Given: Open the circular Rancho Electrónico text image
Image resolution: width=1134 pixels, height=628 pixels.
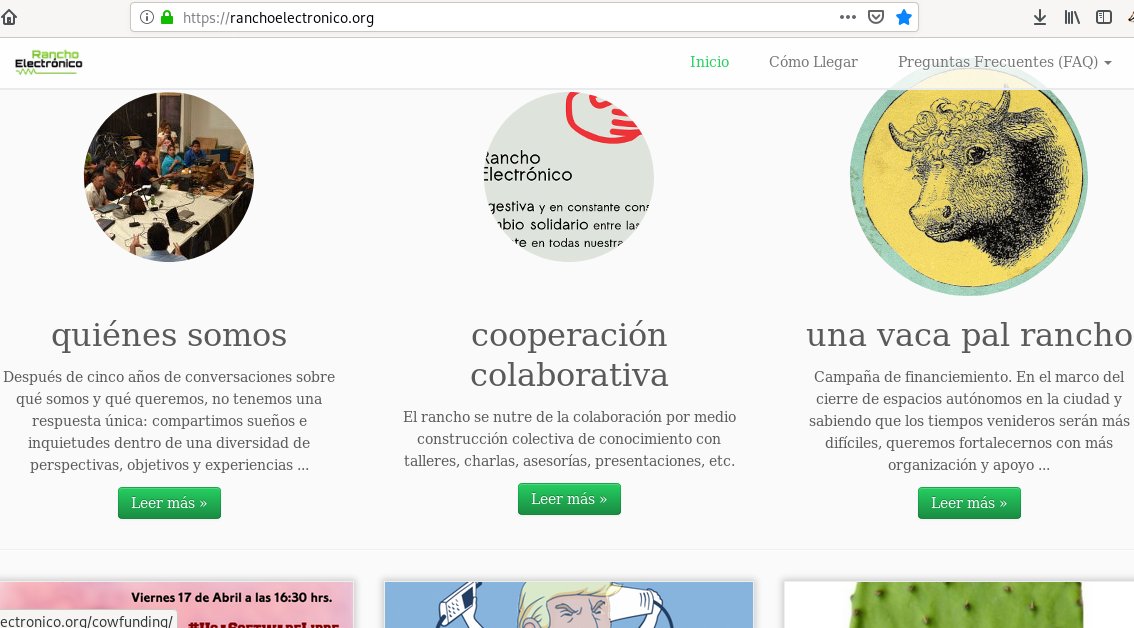Looking at the screenshot, I should pos(568,177).
